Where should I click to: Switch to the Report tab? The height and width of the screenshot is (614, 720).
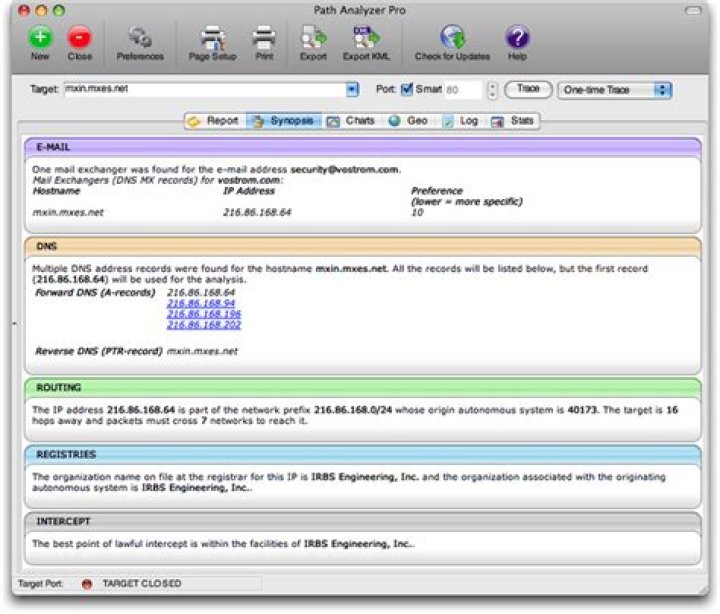click(x=215, y=121)
